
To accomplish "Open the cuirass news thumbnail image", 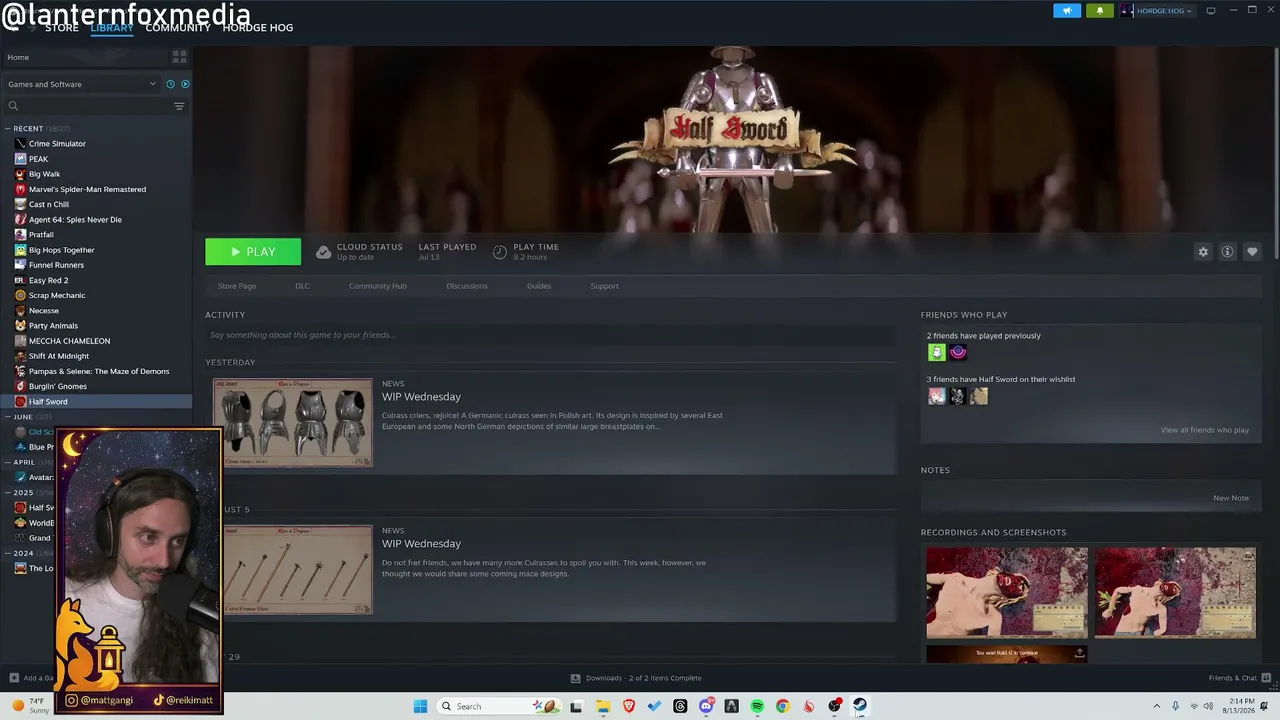I will (x=292, y=422).
